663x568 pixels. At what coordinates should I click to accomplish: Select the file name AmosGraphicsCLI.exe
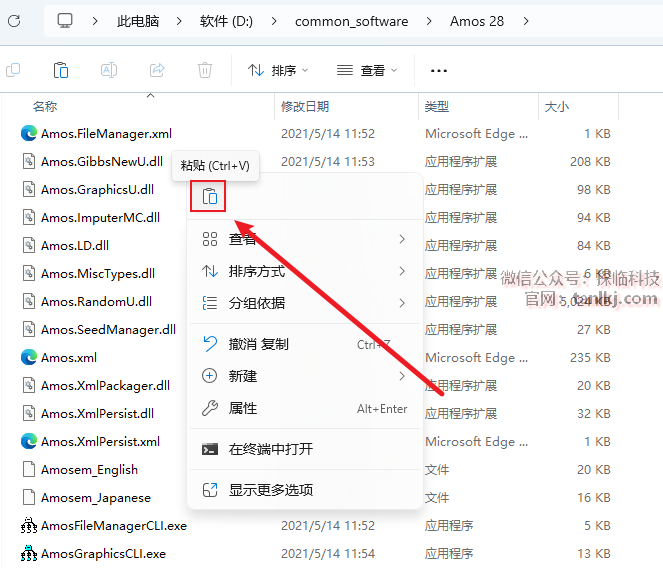(103, 553)
